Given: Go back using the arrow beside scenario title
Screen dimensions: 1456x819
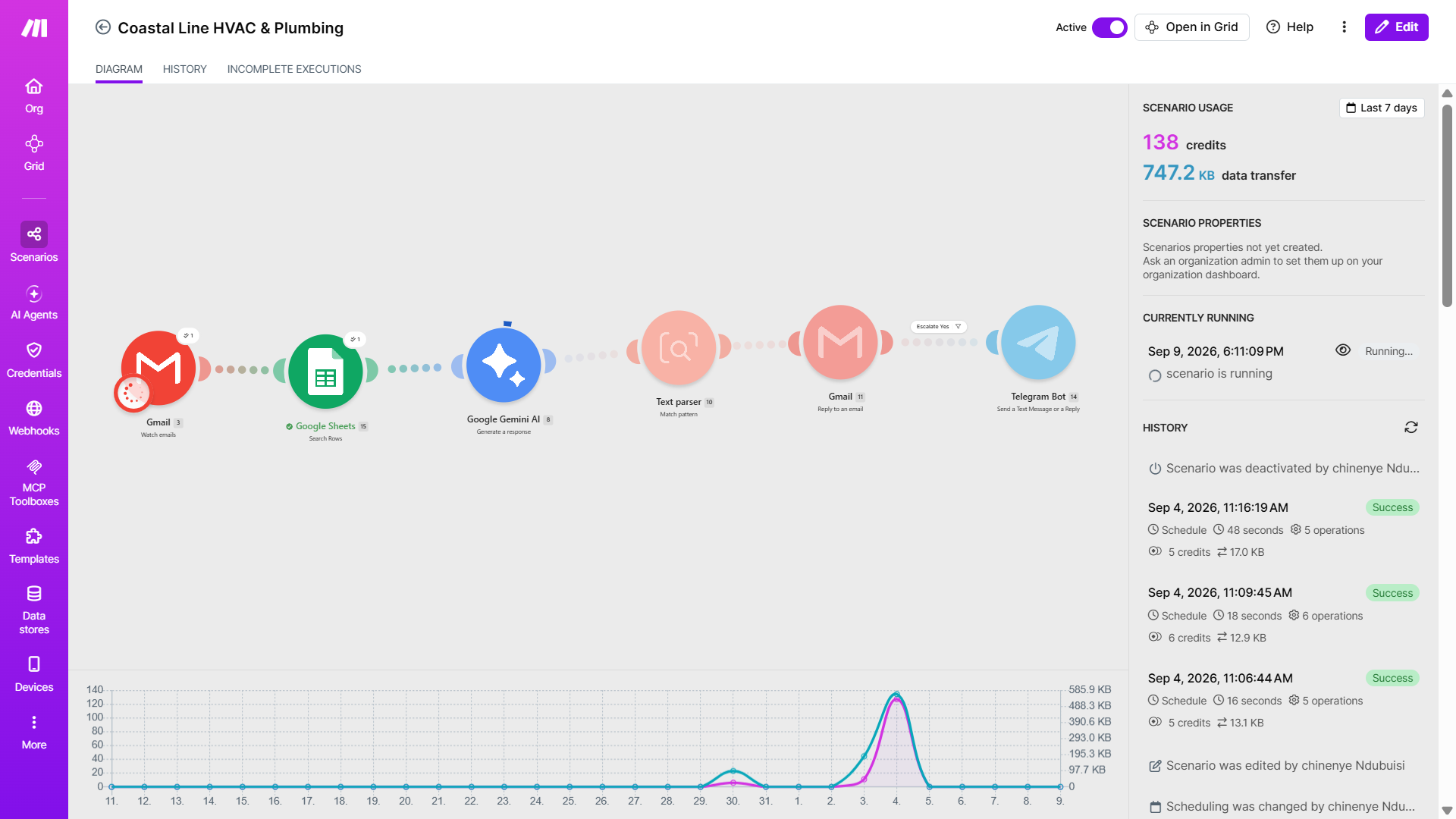Looking at the screenshot, I should 103,27.
